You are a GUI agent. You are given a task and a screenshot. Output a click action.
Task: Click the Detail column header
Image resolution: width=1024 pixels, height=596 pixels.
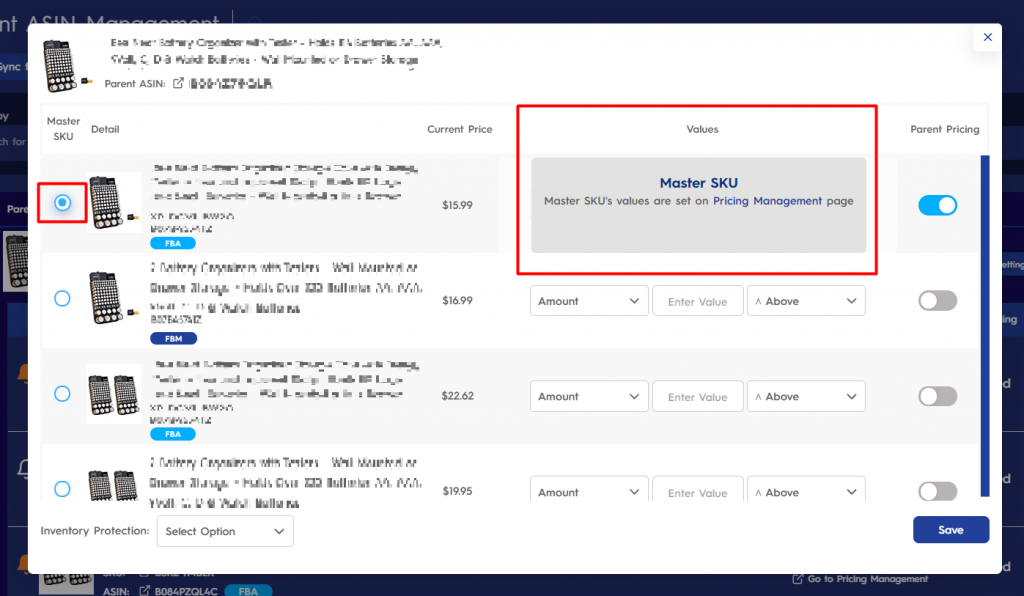coord(105,129)
